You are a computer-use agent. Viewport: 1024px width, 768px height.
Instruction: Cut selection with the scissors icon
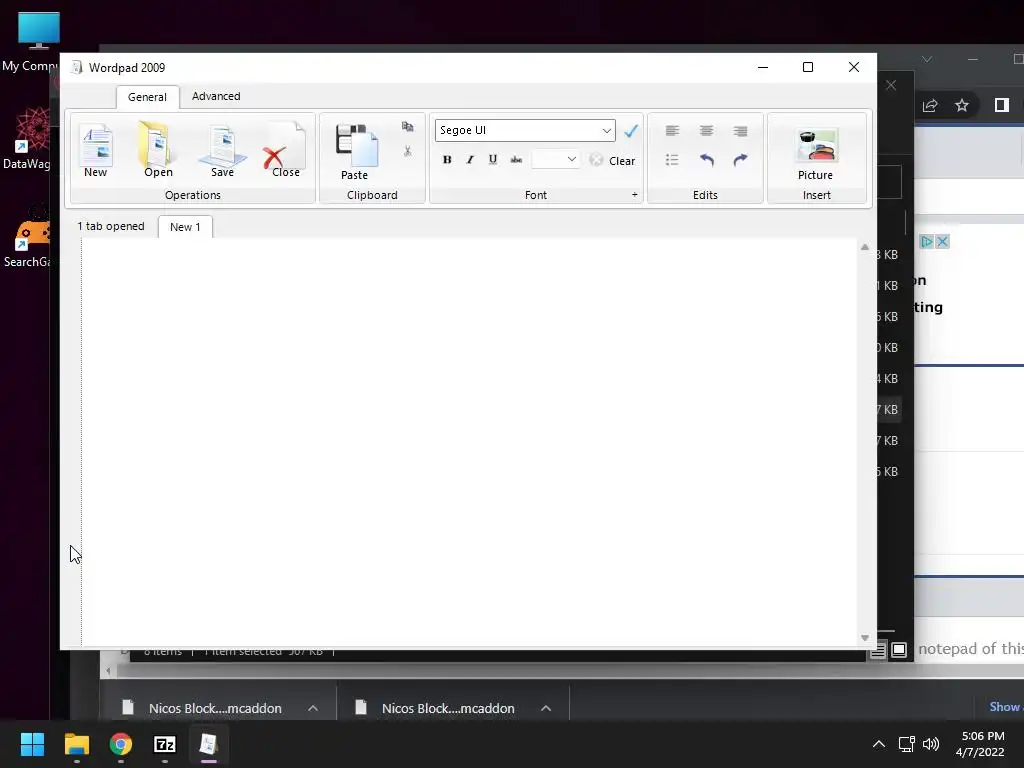point(408,152)
